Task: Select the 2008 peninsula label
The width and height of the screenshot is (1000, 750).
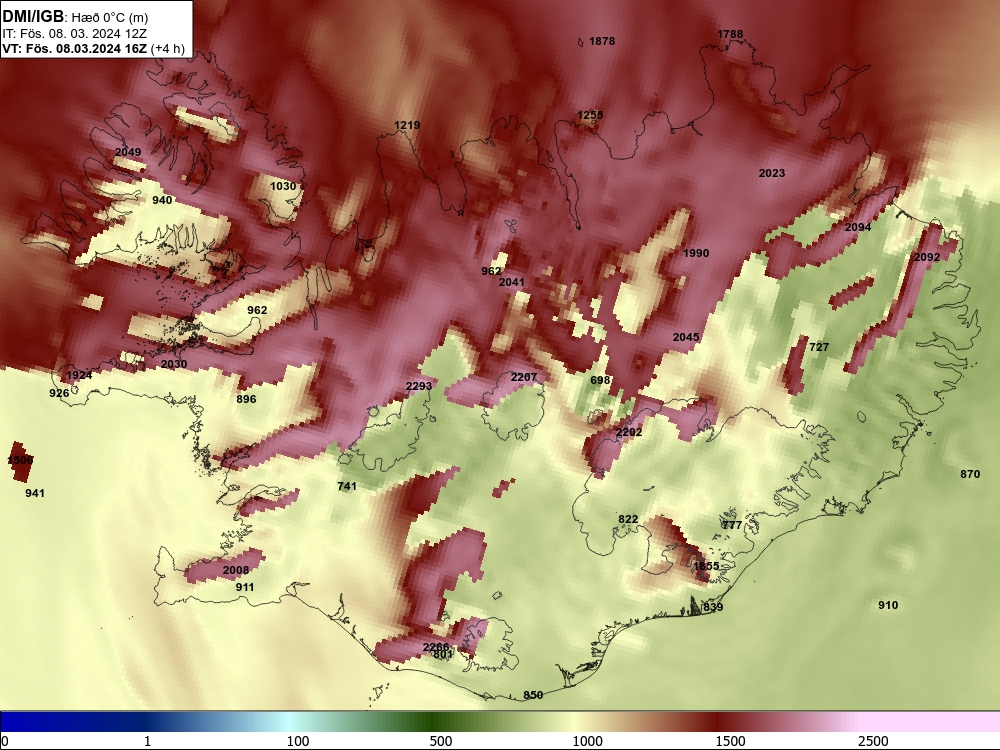Action: click(236, 570)
